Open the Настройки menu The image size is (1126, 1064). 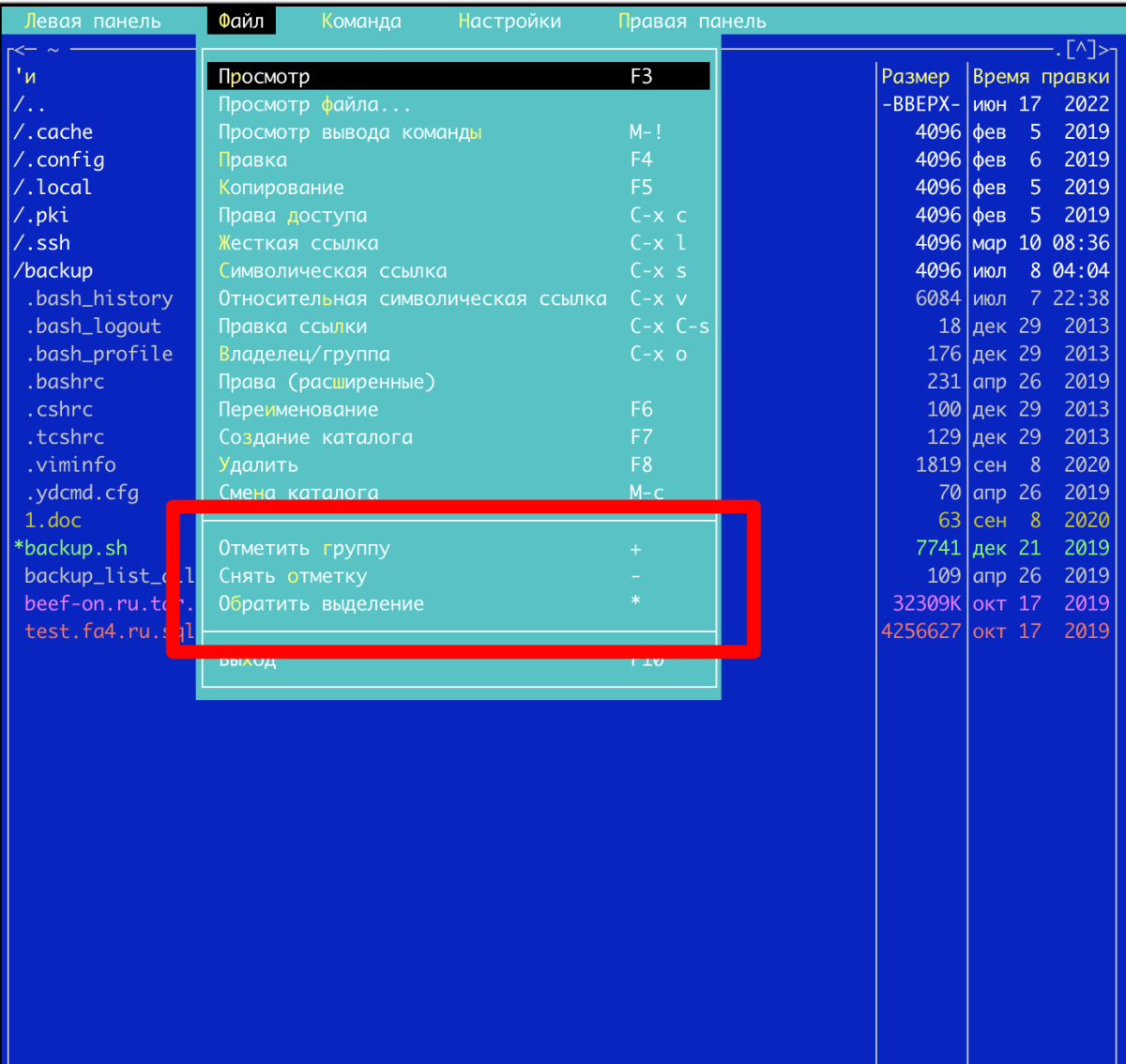pyautogui.click(x=510, y=21)
